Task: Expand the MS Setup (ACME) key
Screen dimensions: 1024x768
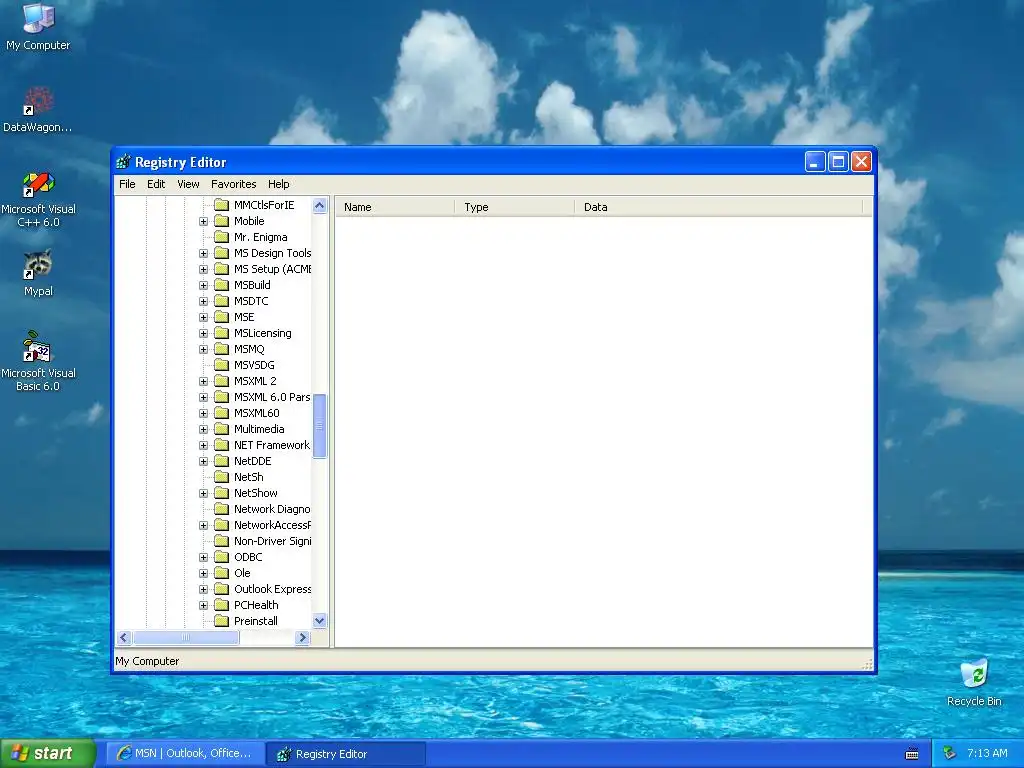Action: point(203,269)
